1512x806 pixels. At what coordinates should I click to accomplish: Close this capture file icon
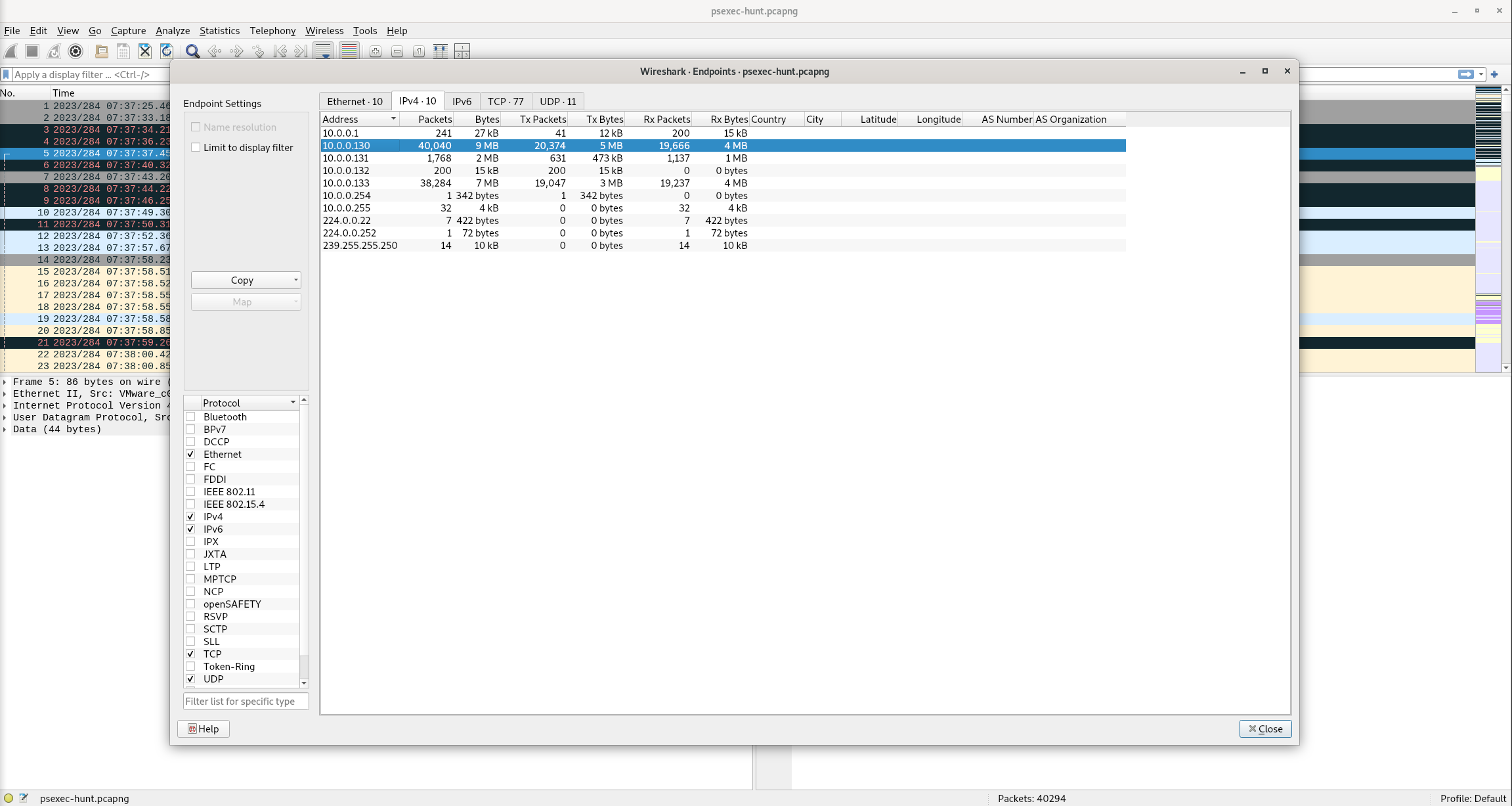pos(145,51)
